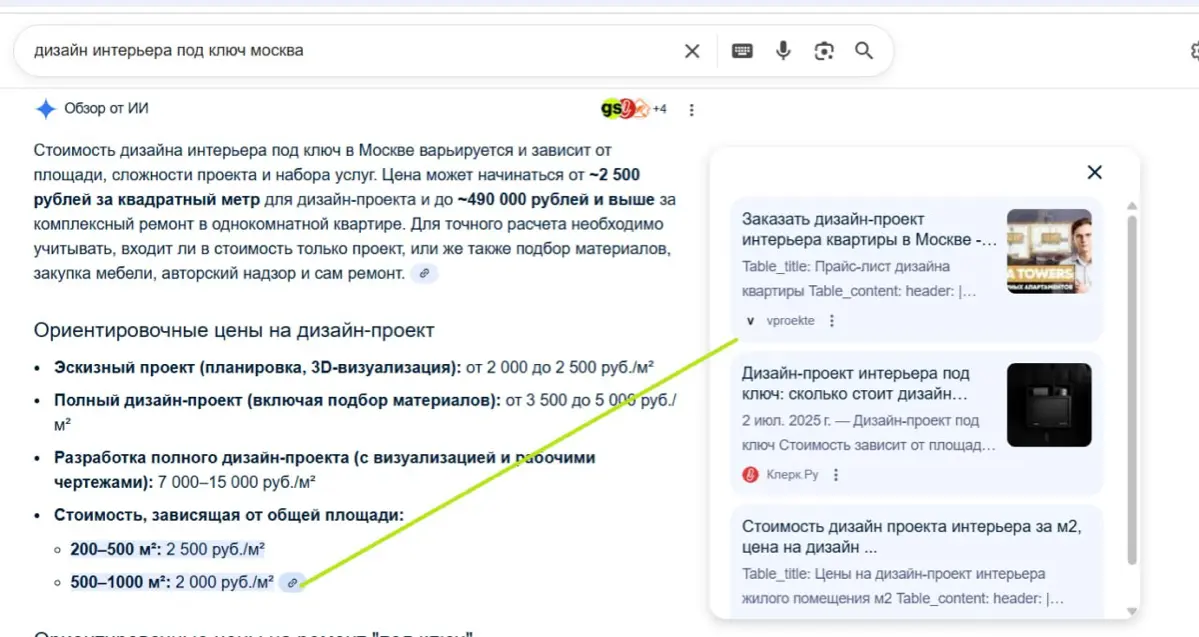Open the three-dot menu of the AI Overview
1199x637 pixels.
pyautogui.click(x=692, y=109)
